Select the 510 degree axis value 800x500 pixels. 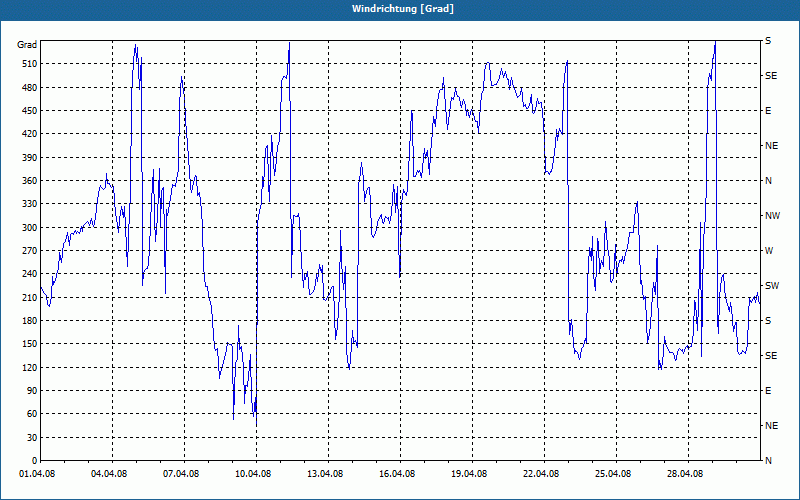pos(30,64)
